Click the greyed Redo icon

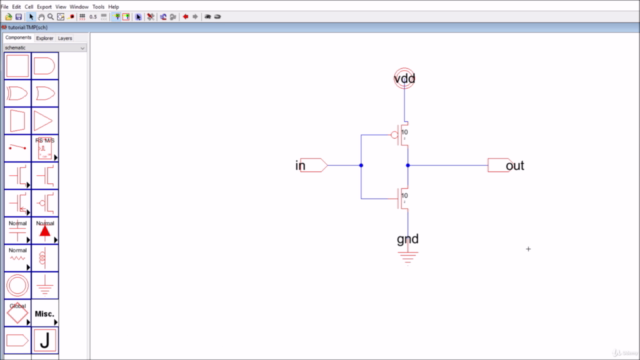(173, 17)
